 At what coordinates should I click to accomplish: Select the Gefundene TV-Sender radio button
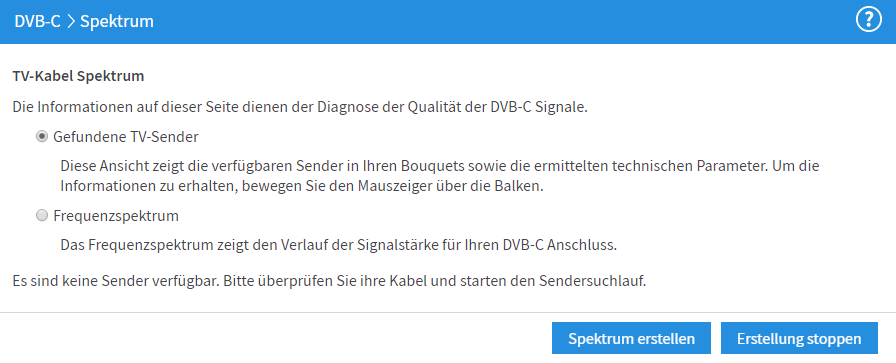[x=41, y=137]
